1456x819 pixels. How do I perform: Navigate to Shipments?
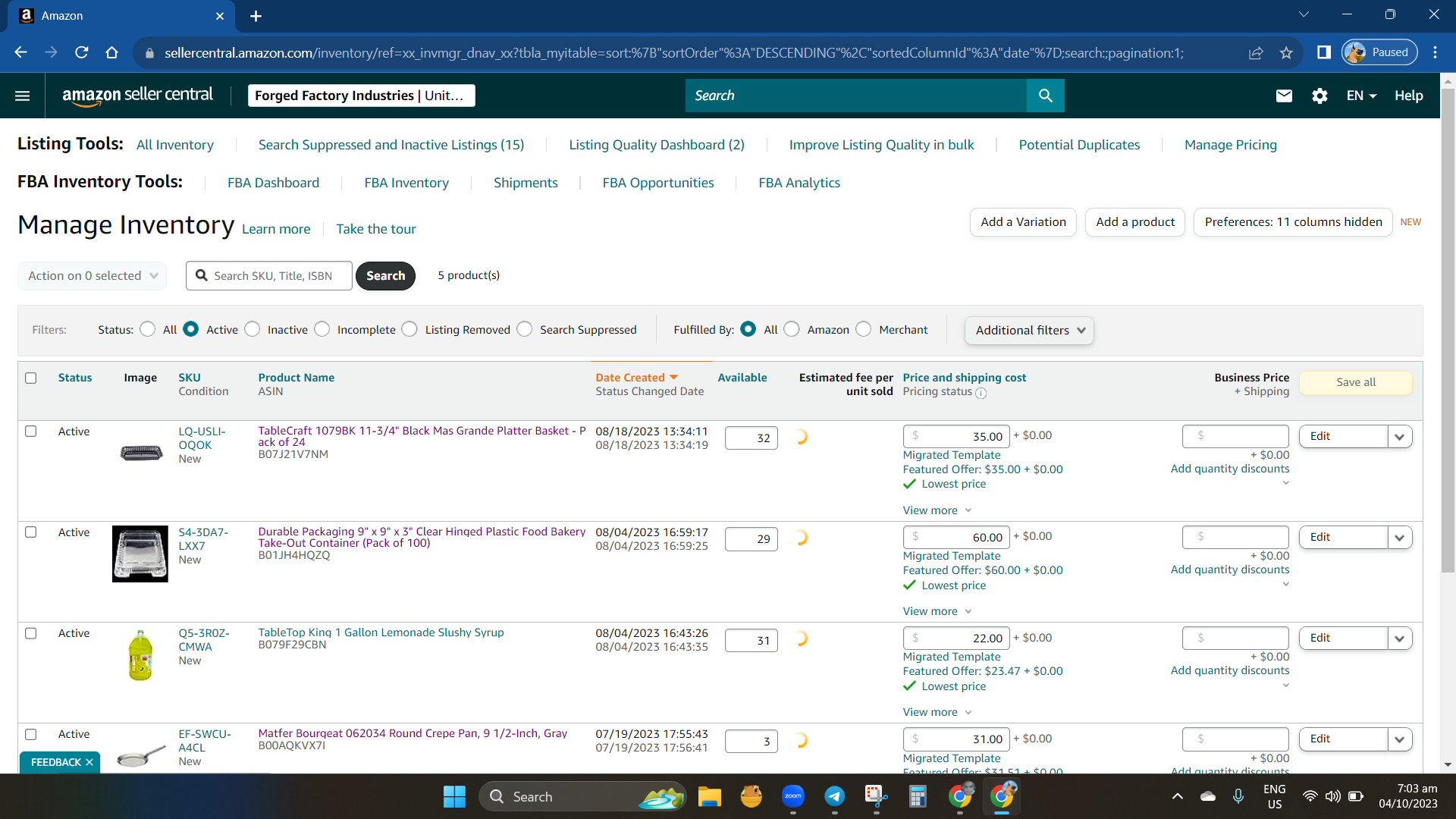[526, 183]
